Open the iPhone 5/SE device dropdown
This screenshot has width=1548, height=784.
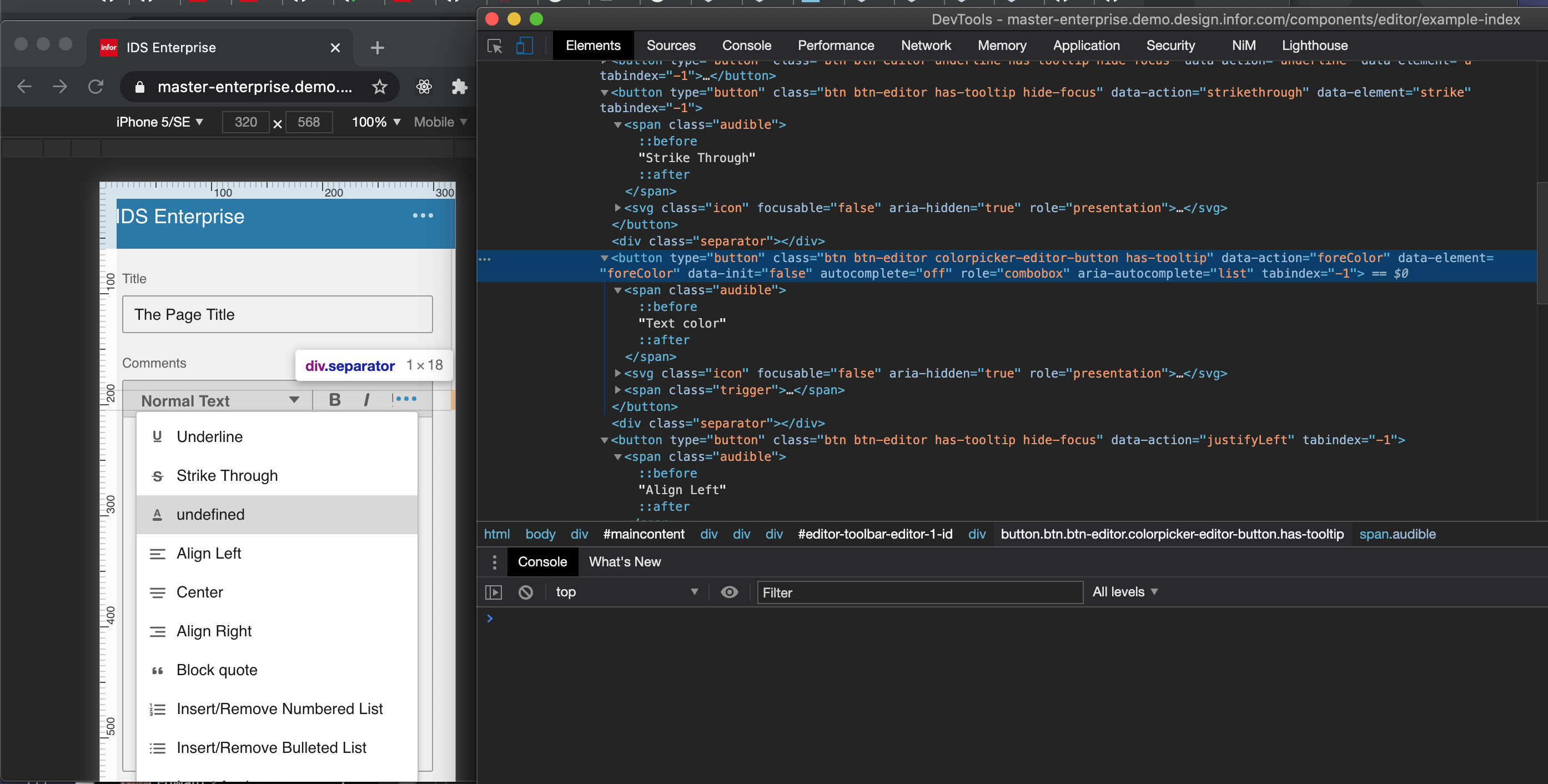tap(159, 122)
